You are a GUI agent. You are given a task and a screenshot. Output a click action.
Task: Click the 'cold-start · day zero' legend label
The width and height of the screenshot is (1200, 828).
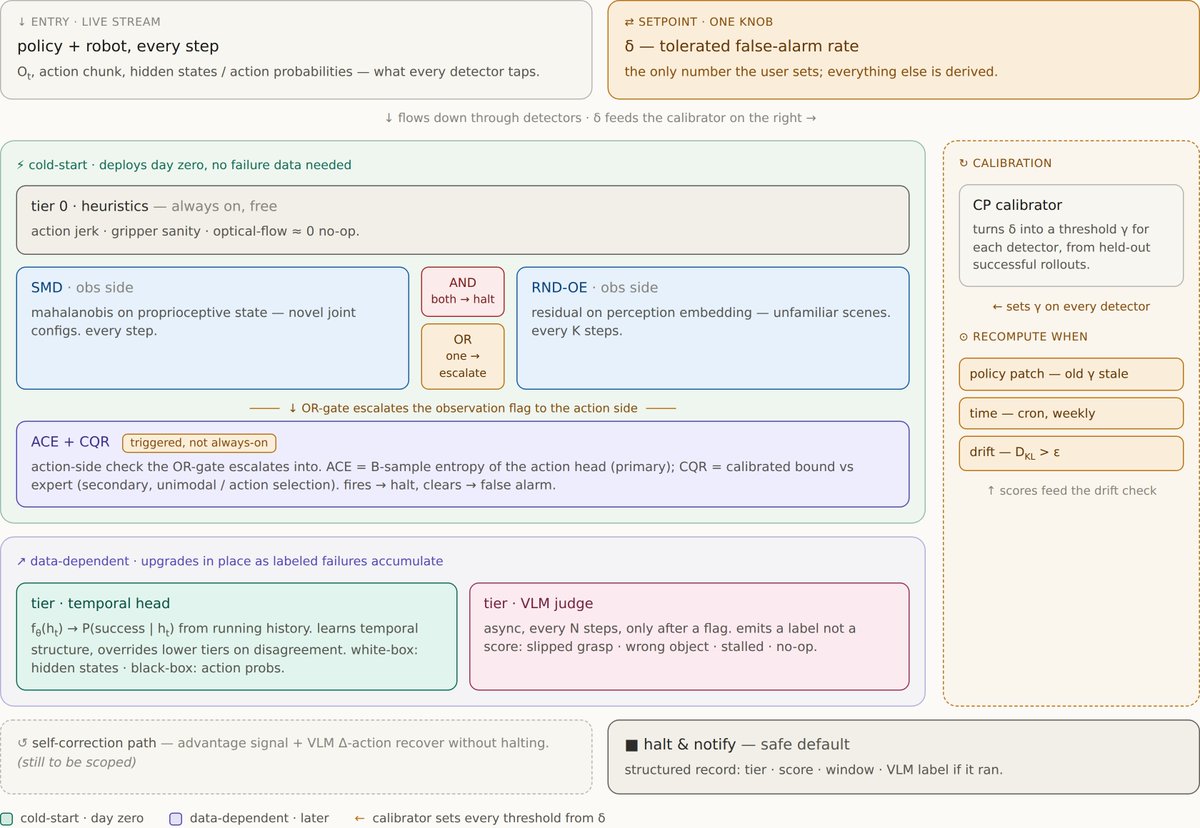click(x=82, y=818)
